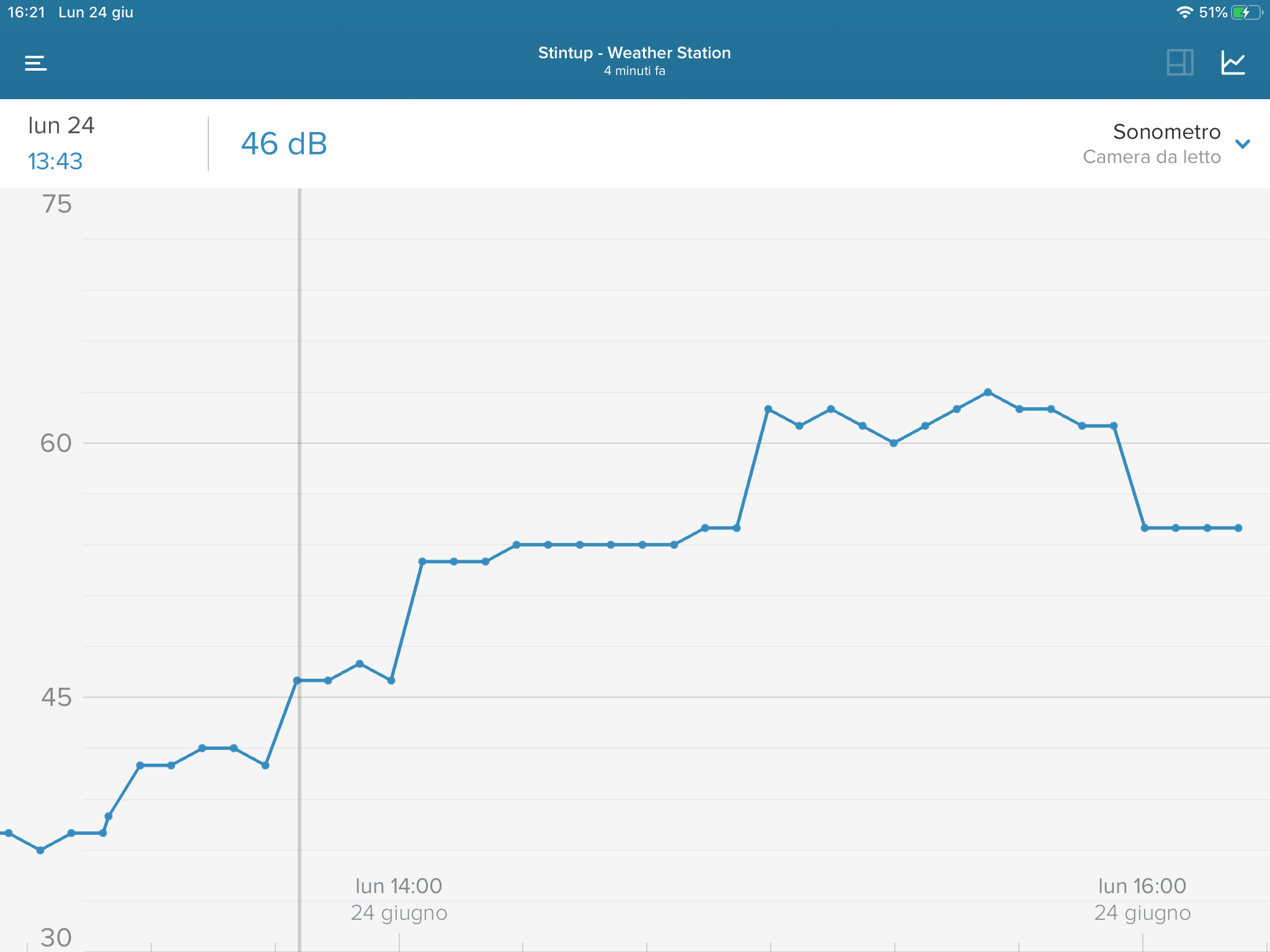Expand the Sonometro sensor dropdown chevron
The width and height of the screenshot is (1270, 952).
click(x=1242, y=144)
